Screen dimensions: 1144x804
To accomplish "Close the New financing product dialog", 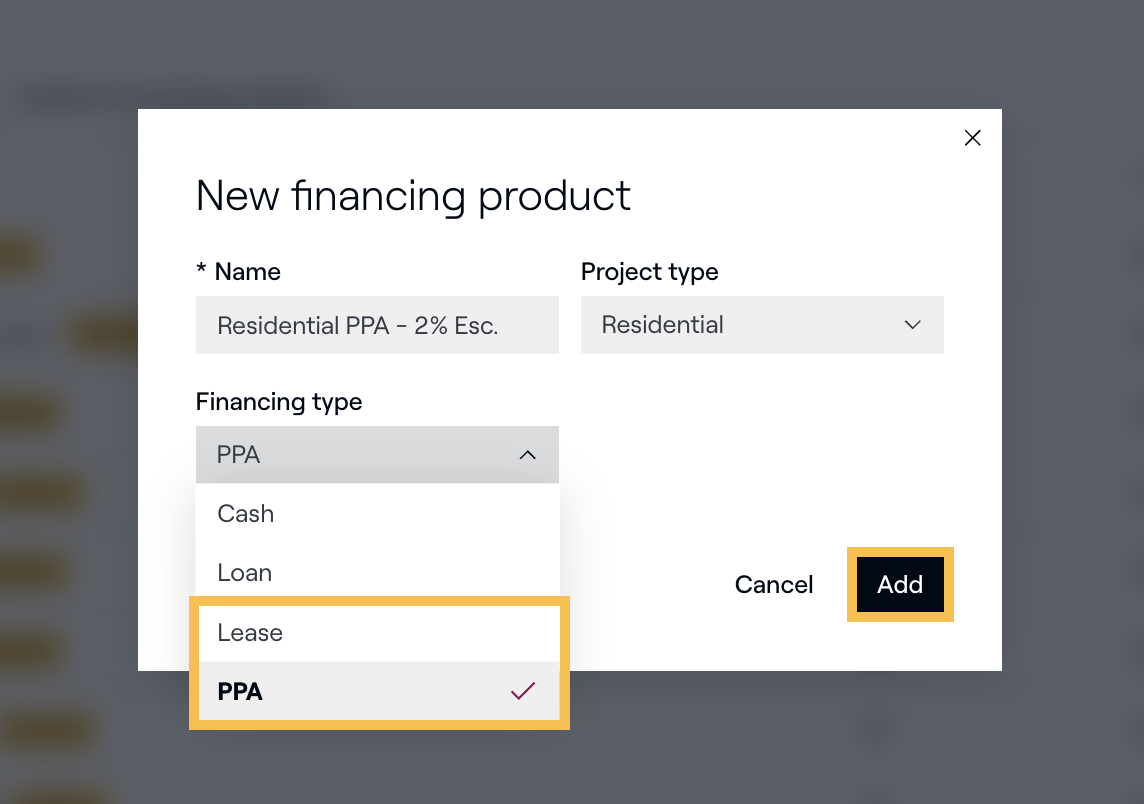I will (x=972, y=138).
